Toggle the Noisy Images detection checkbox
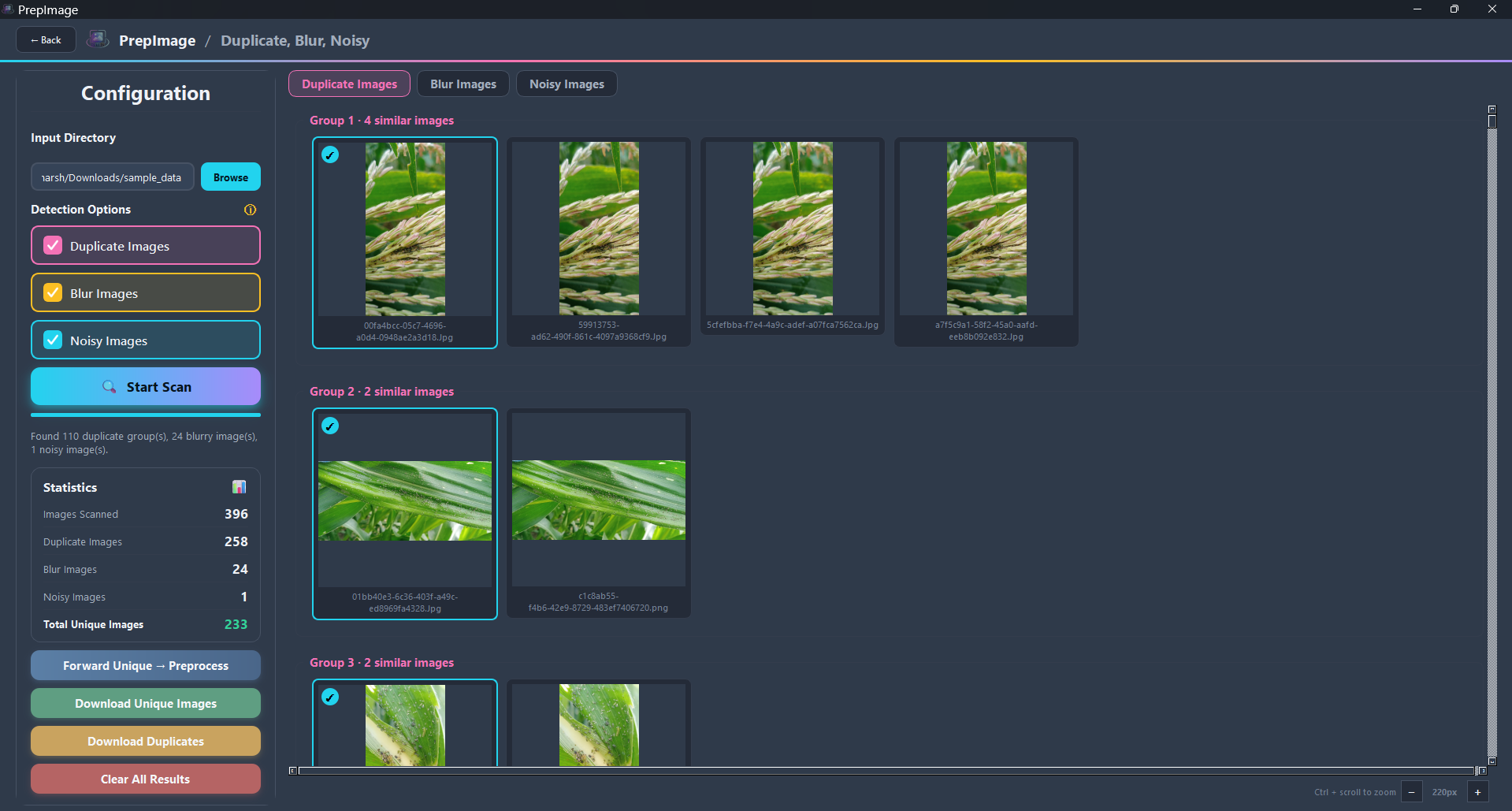 point(53,340)
